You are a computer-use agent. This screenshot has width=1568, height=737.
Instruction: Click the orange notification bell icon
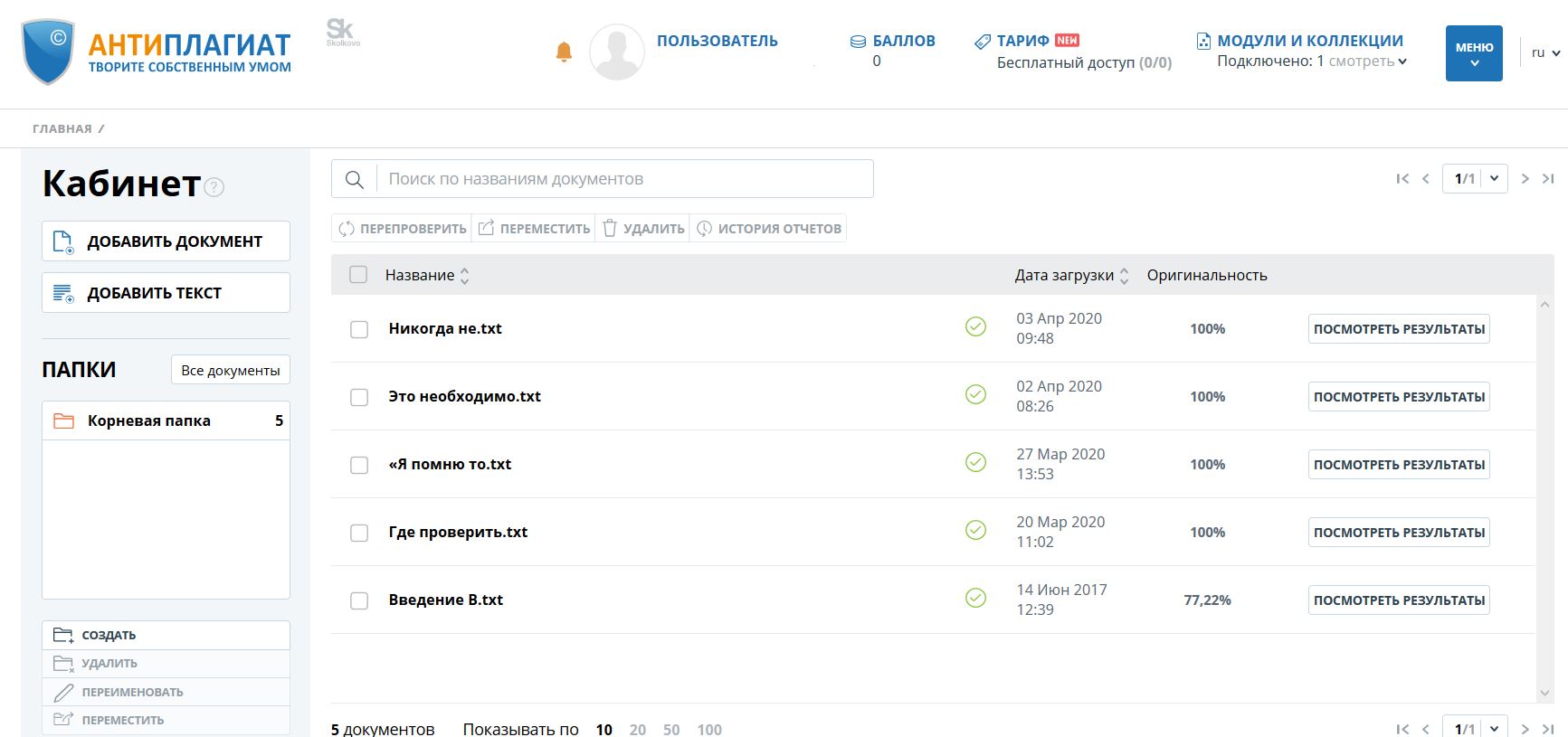pos(564,52)
